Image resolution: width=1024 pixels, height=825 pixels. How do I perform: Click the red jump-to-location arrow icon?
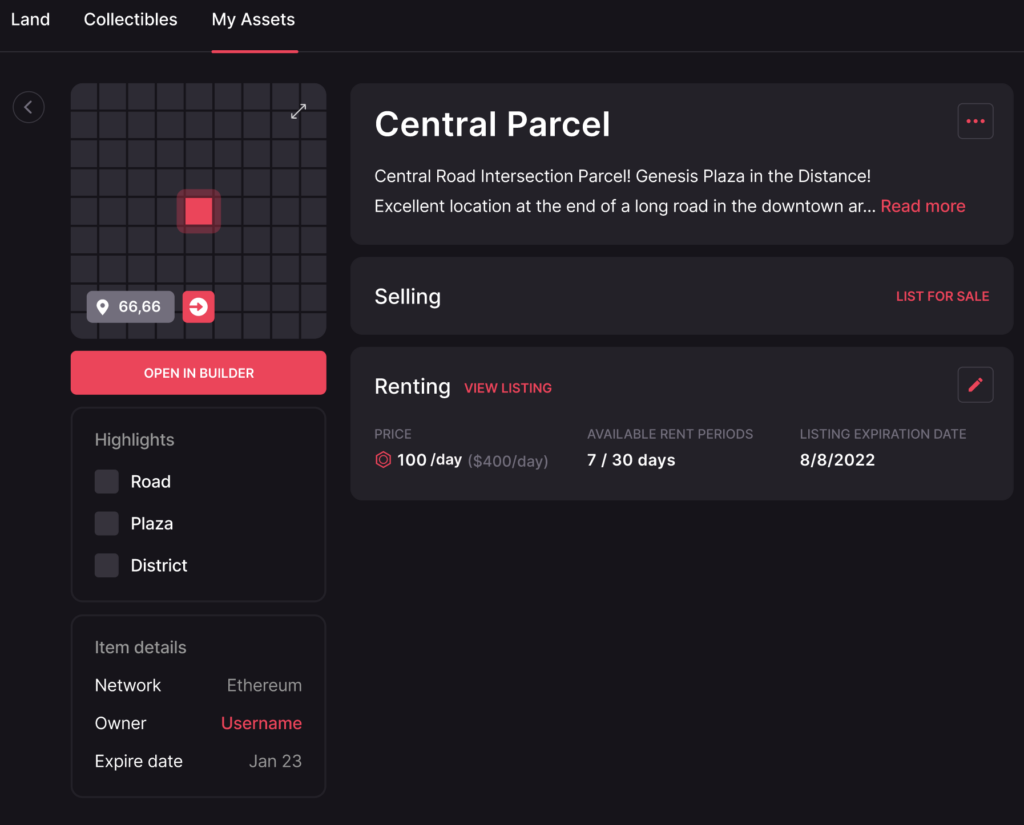tap(198, 307)
